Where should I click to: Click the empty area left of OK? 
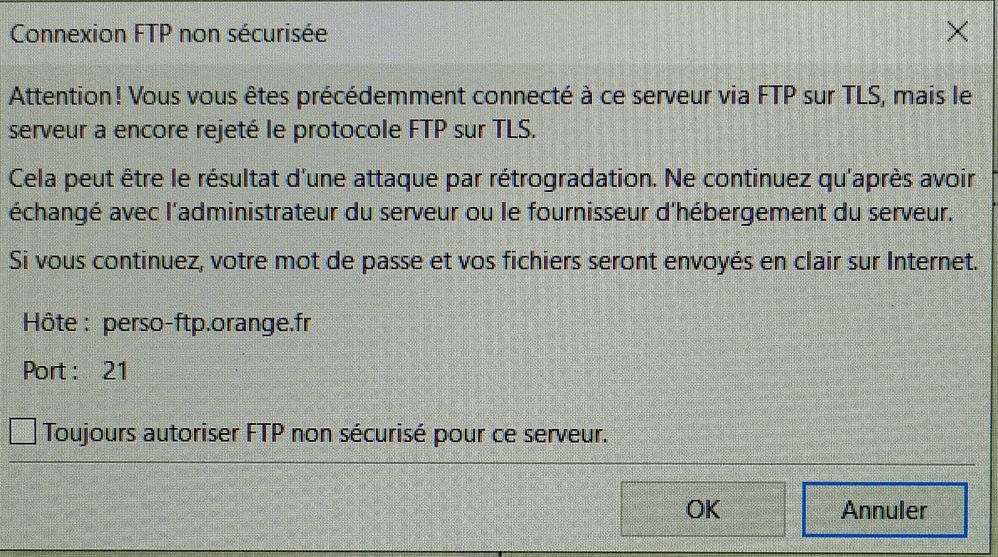point(300,510)
